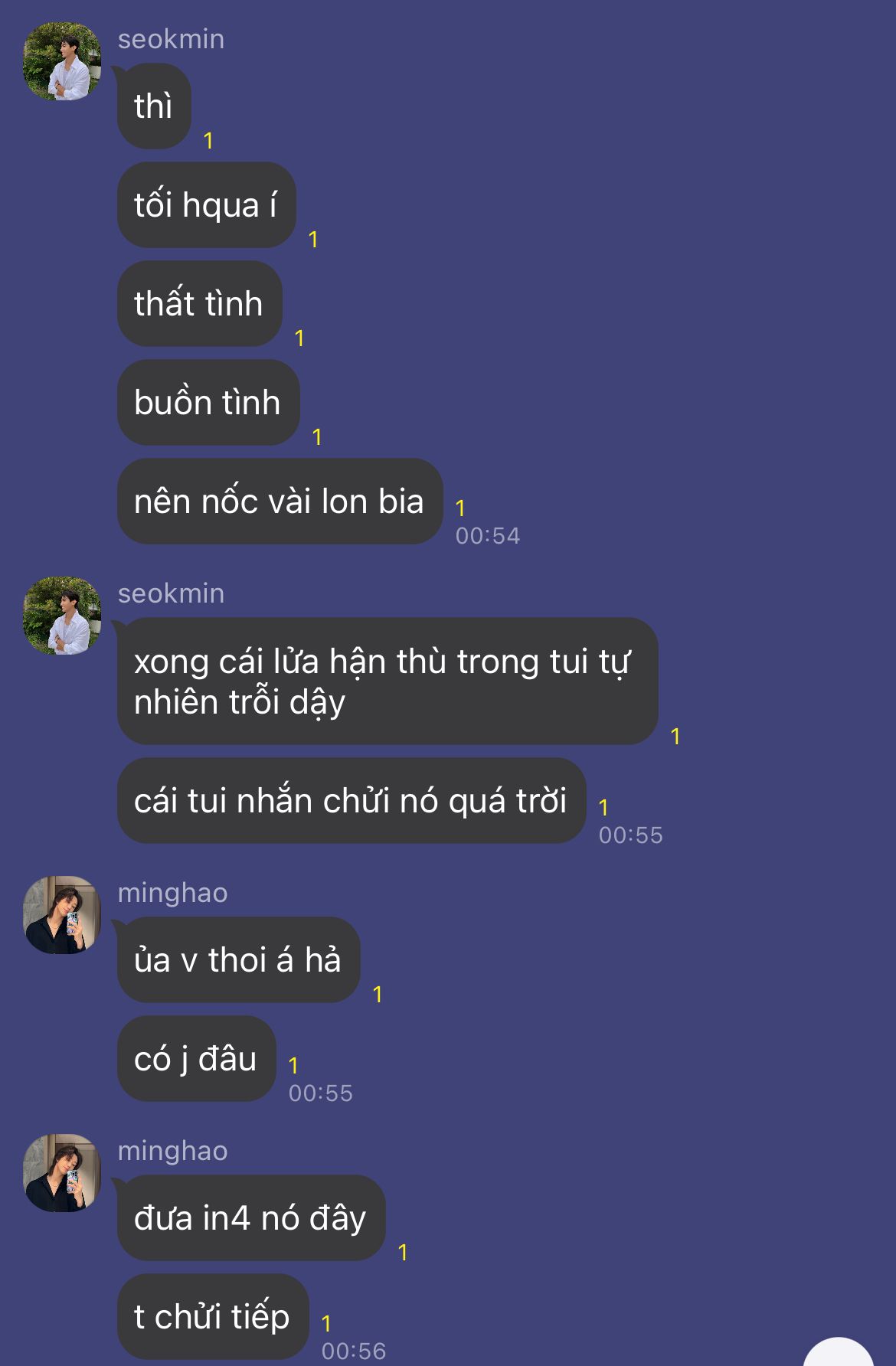Select 'cái tui nhắn chửi nó quá trời' bubble
This screenshot has height=1366, width=896.
[351, 801]
